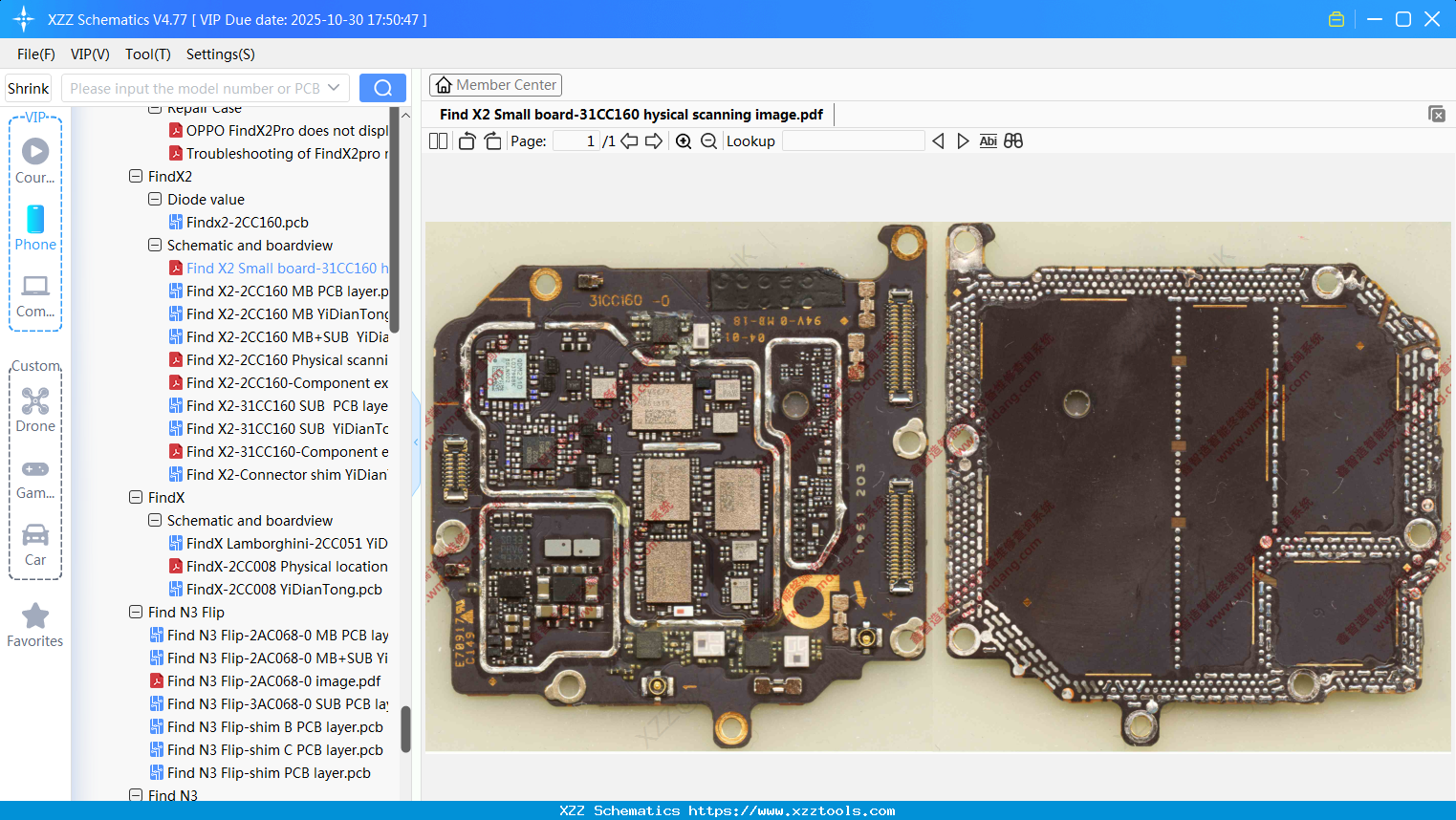Rotate the PDF counterclockwise

(467, 140)
